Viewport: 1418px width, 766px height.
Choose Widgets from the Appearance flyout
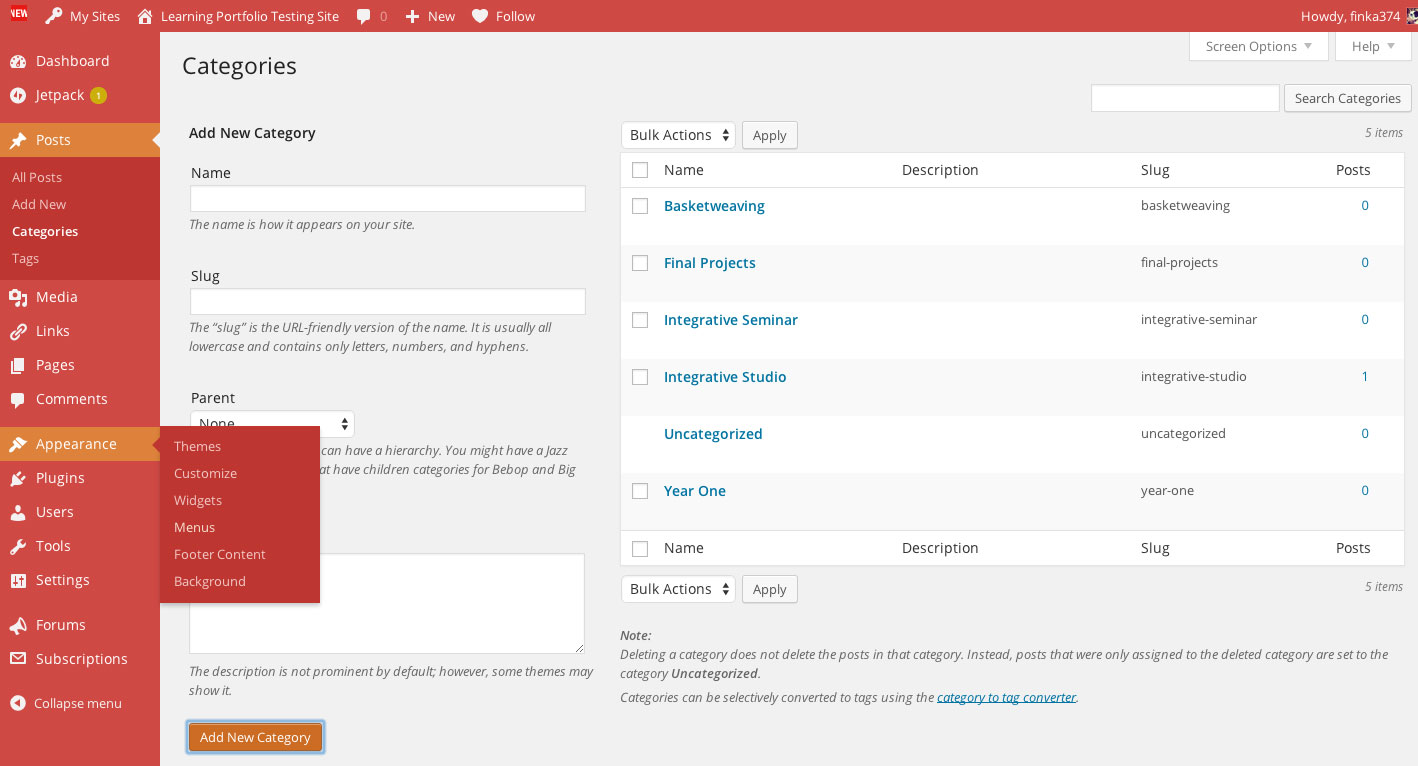198,500
